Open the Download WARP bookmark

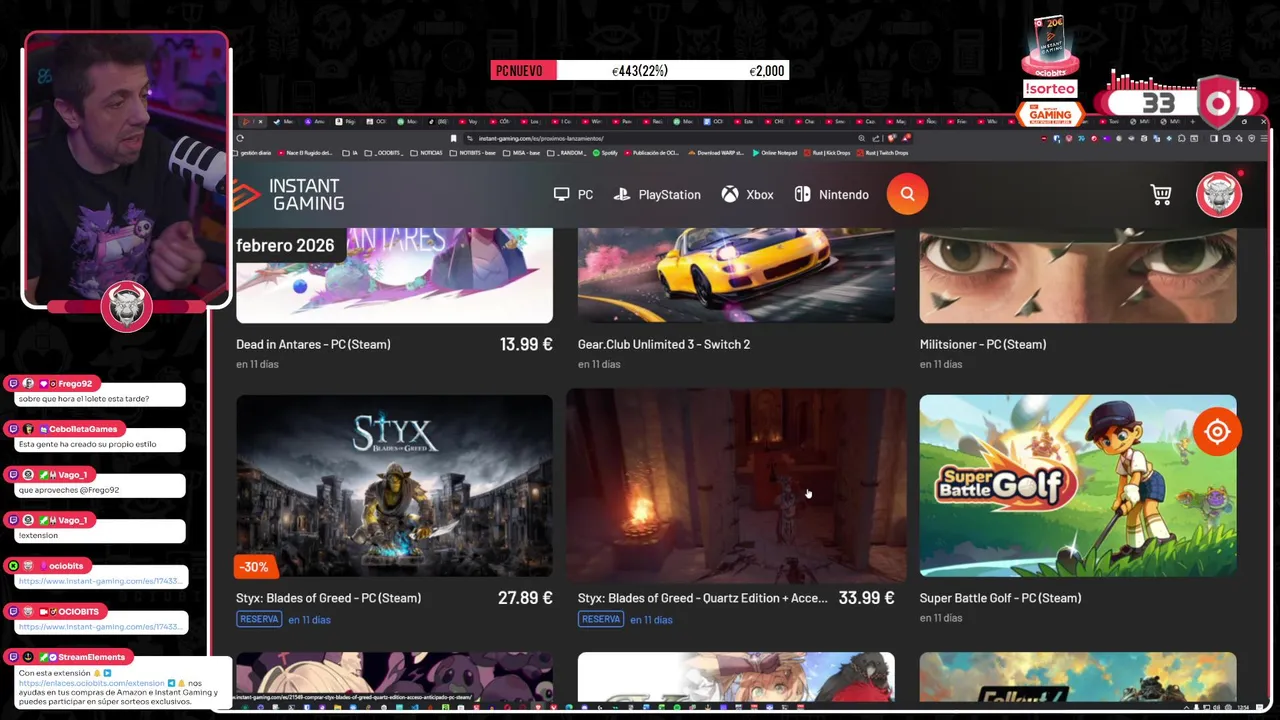pyautogui.click(x=716, y=153)
